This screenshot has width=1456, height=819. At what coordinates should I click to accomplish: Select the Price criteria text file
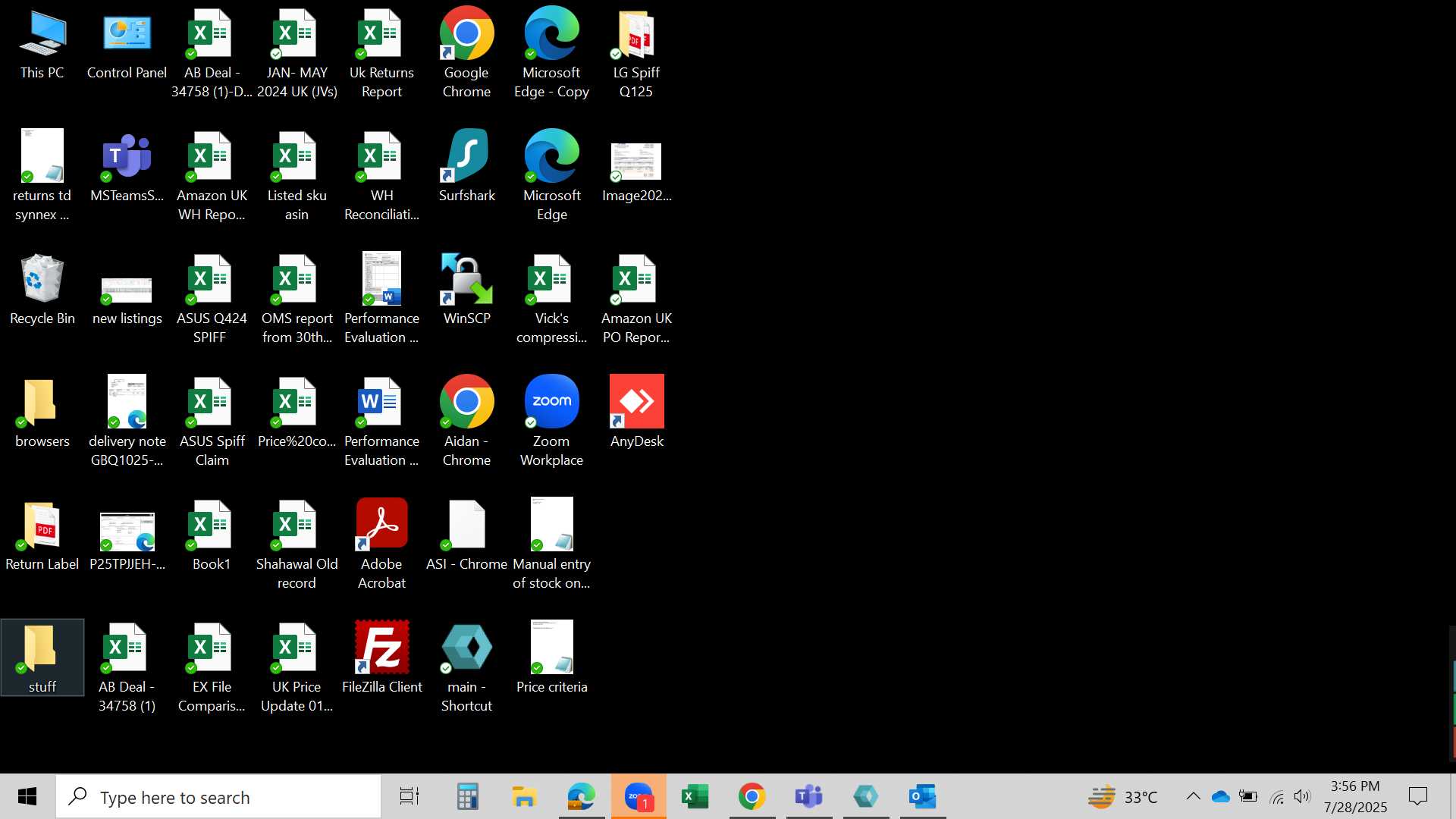tap(551, 658)
